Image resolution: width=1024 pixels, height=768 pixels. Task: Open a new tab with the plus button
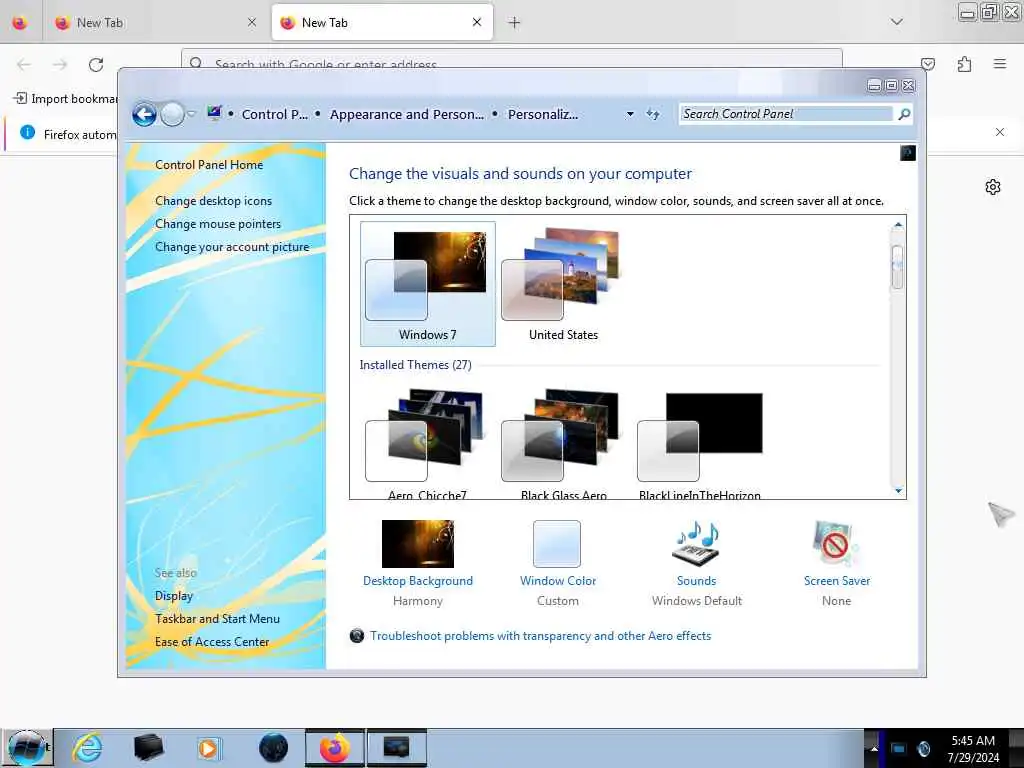point(515,23)
